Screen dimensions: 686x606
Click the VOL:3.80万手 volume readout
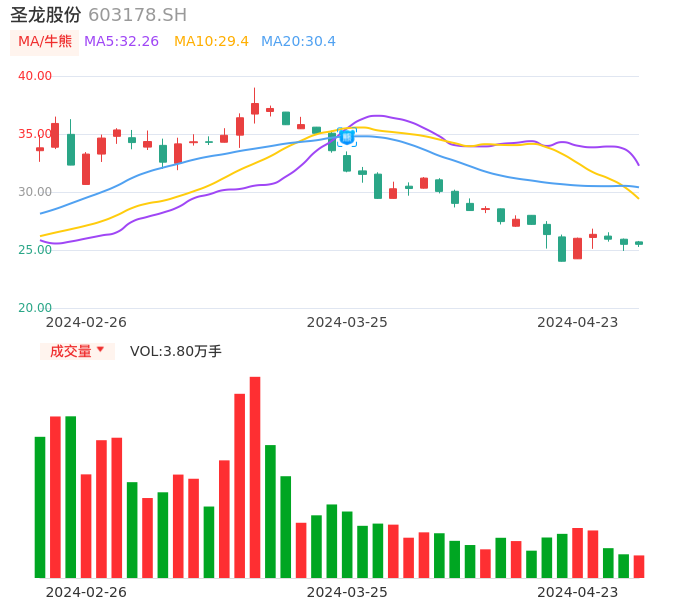[176, 351]
